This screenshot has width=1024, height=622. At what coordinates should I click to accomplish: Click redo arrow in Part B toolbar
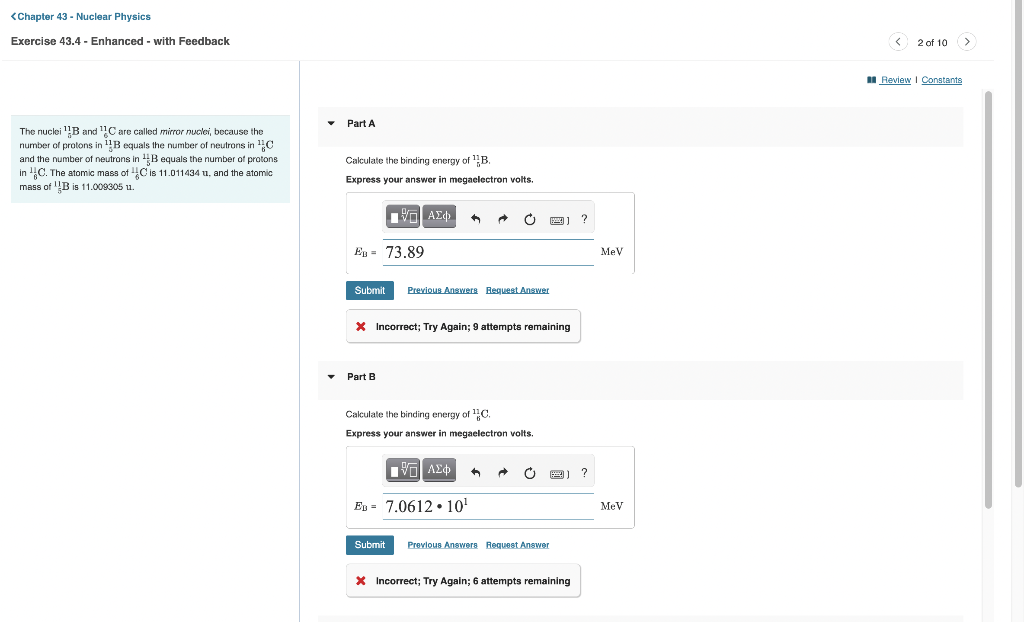(x=502, y=473)
